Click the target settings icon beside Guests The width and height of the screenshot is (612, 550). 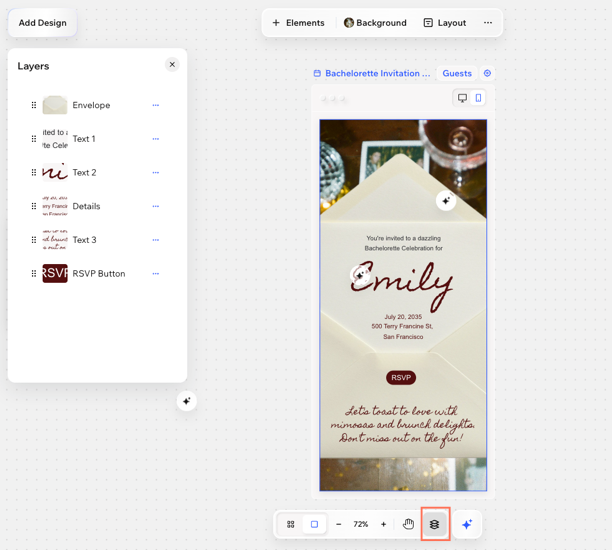pyautogui.click(x=487, y=73)
